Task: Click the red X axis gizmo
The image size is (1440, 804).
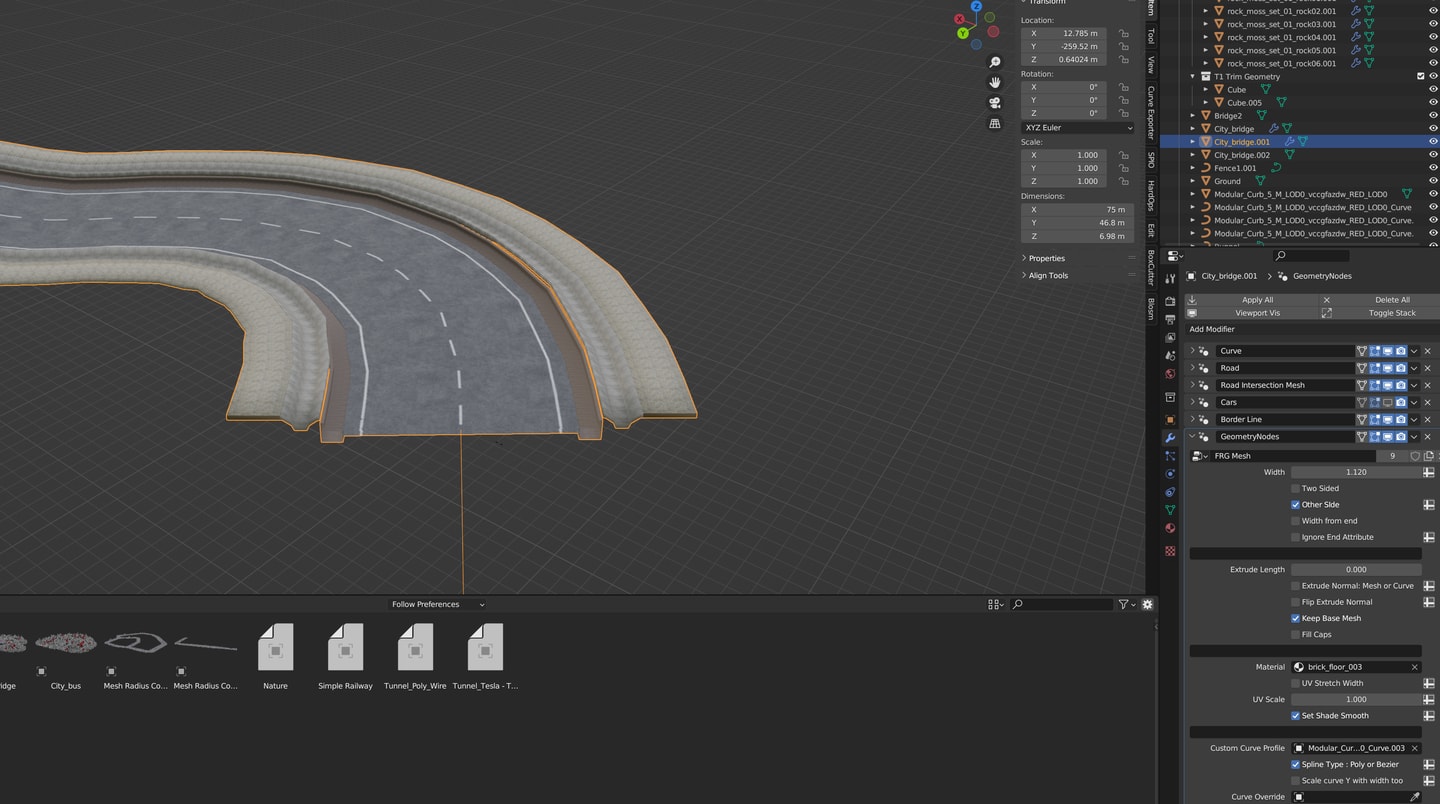Action: [x=960, y=19]
